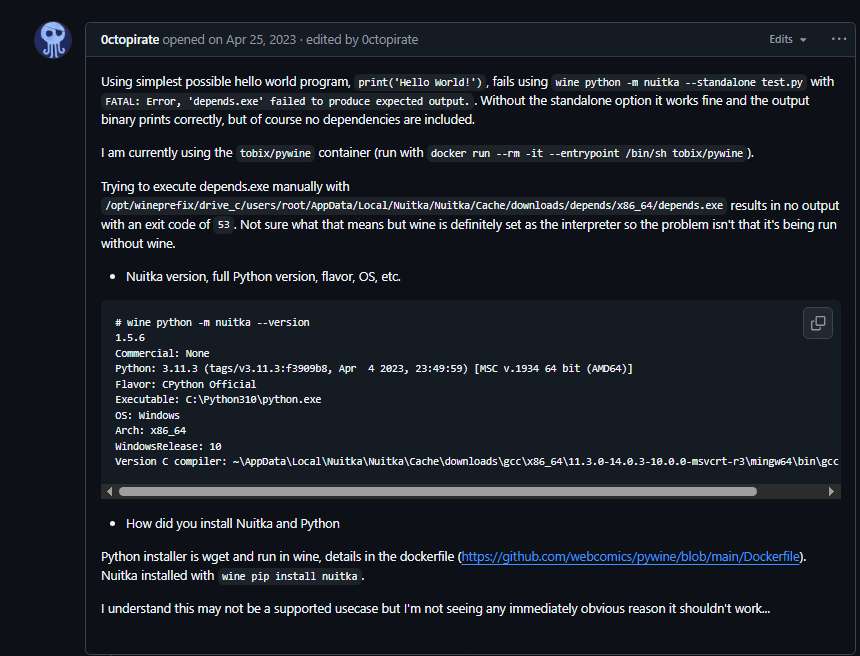Click the FATAL: Error depends.exe inline code
The width and height of the screenshot is (860, 656).
point(287,101)
